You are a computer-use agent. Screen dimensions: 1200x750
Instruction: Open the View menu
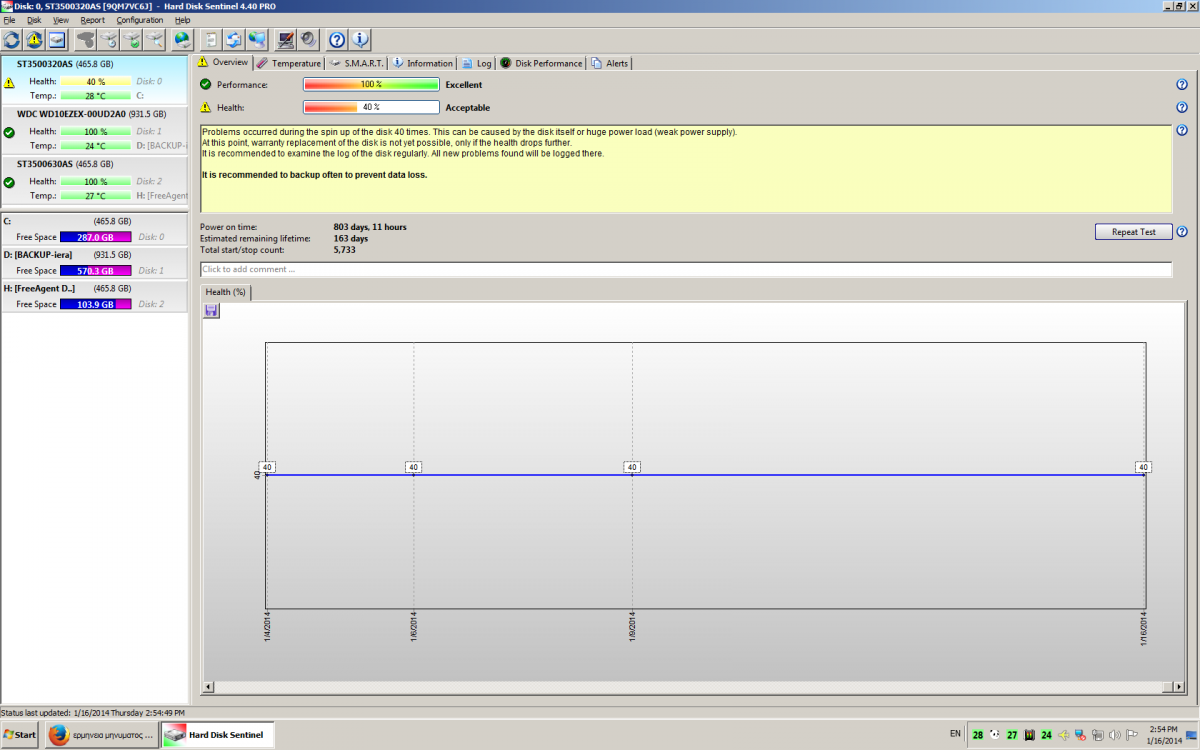61,20
